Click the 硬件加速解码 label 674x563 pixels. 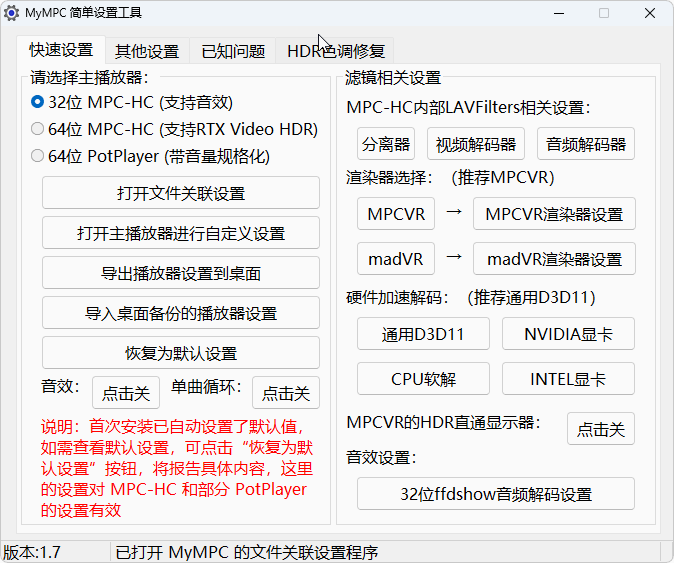tap(398, 297)
